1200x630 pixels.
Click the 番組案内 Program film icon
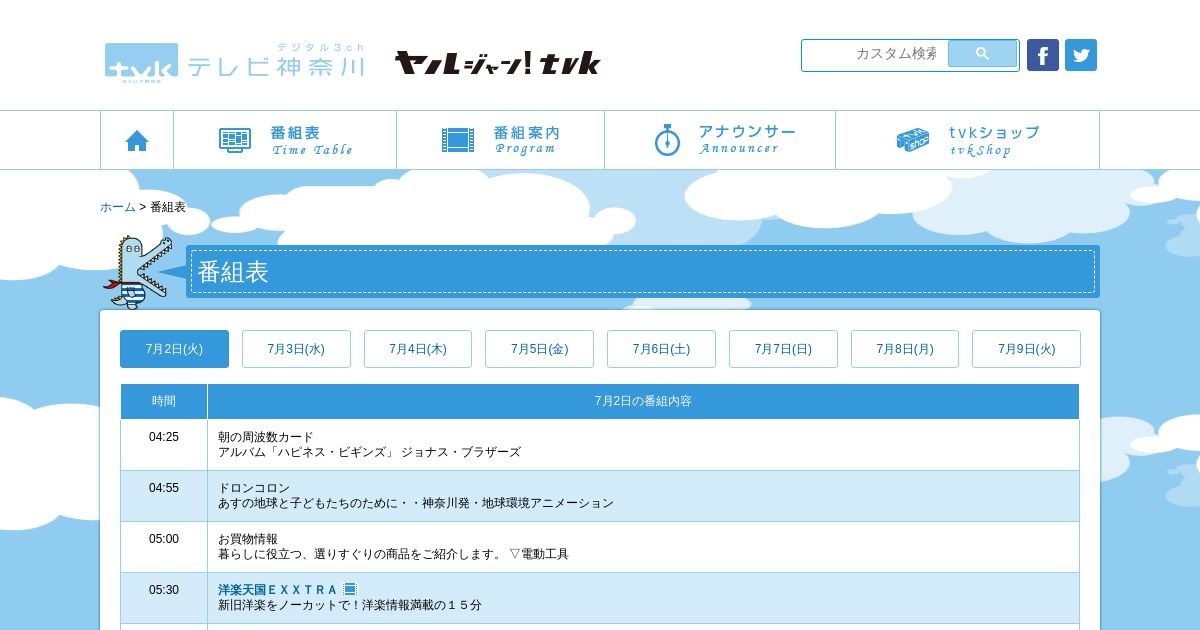pyautogui.click(x=458, y=140)
